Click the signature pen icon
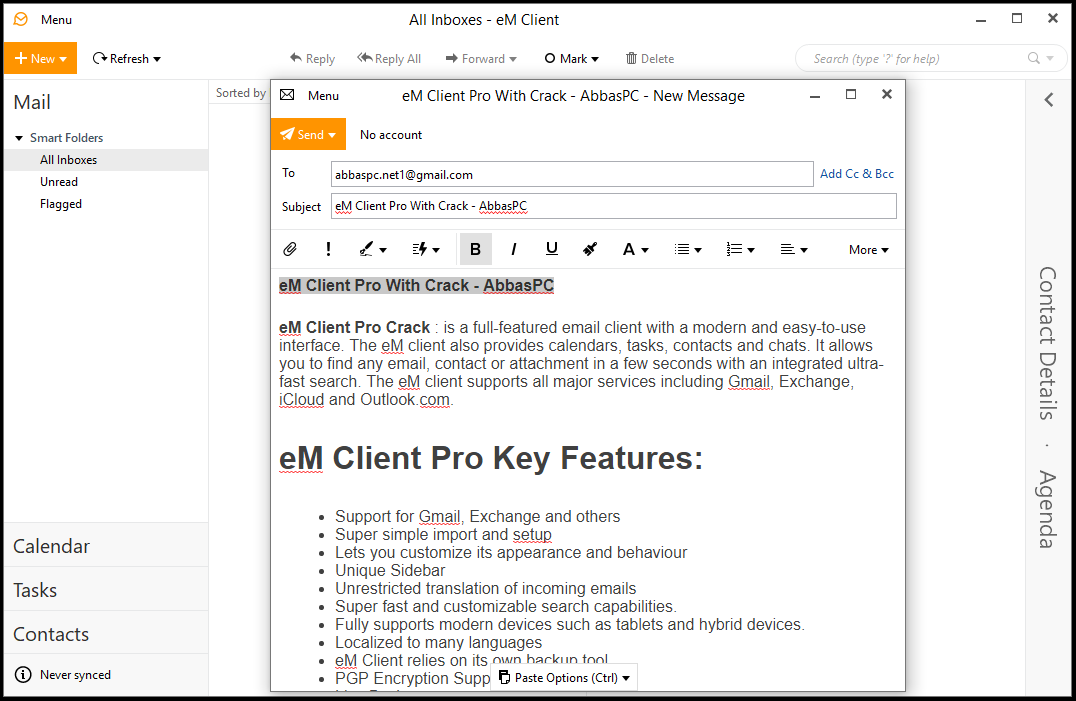 coord(366,250)
